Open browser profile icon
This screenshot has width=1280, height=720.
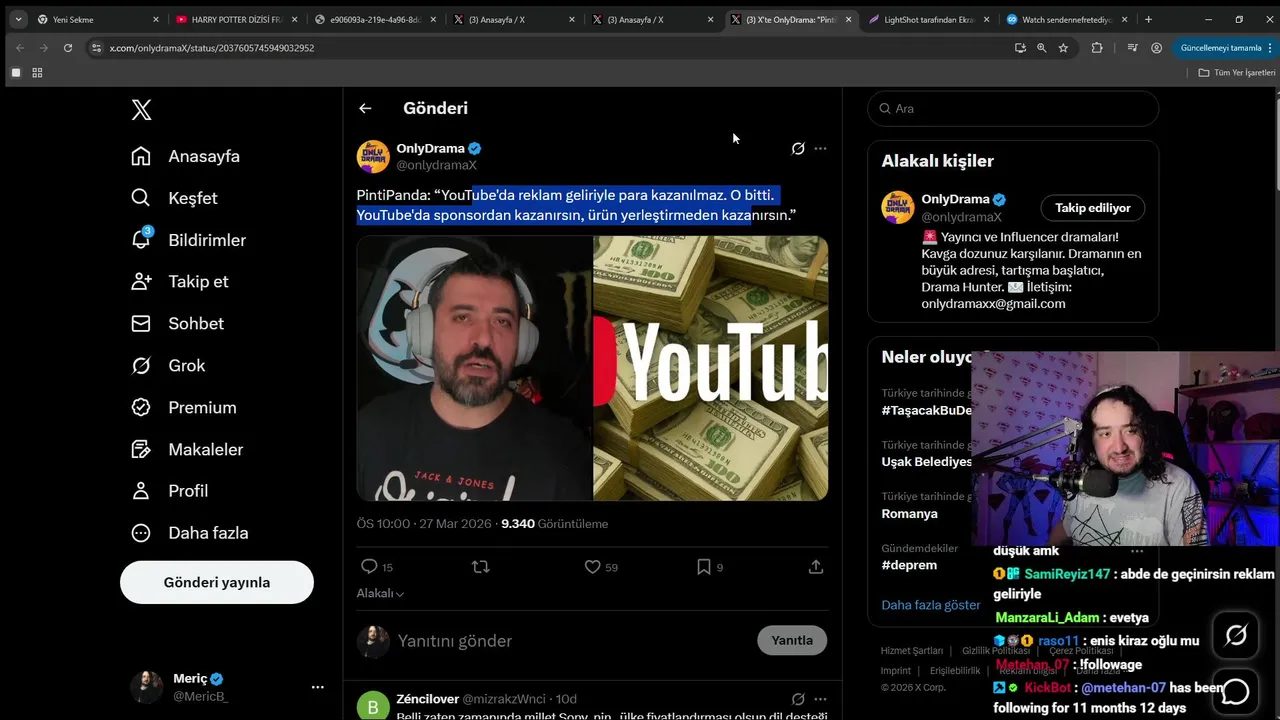click(1156, 47)
